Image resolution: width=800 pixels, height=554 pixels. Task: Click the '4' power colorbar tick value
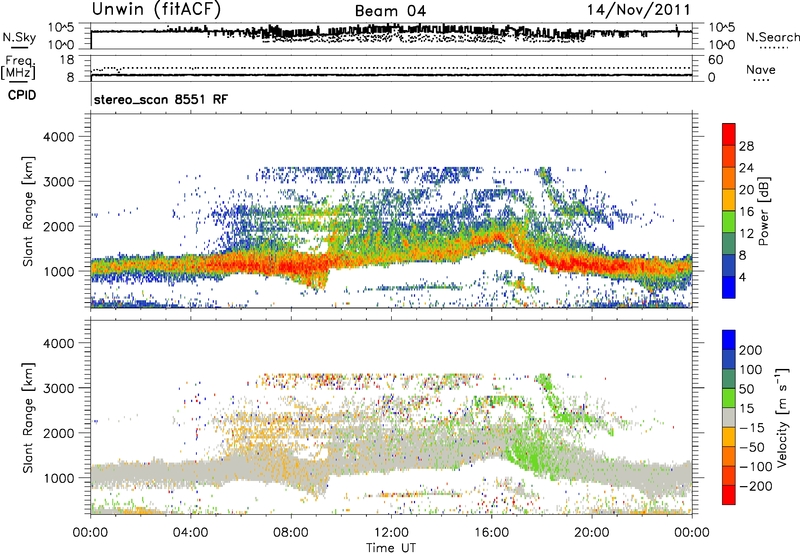(742, 277)
